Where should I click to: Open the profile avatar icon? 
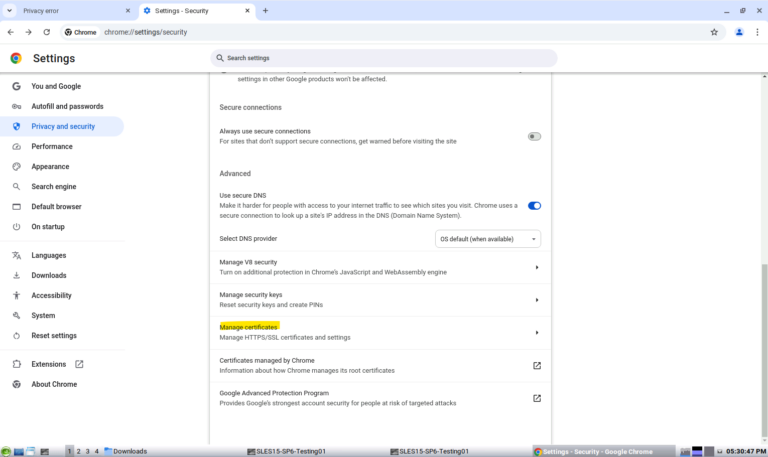click(739, 32)
